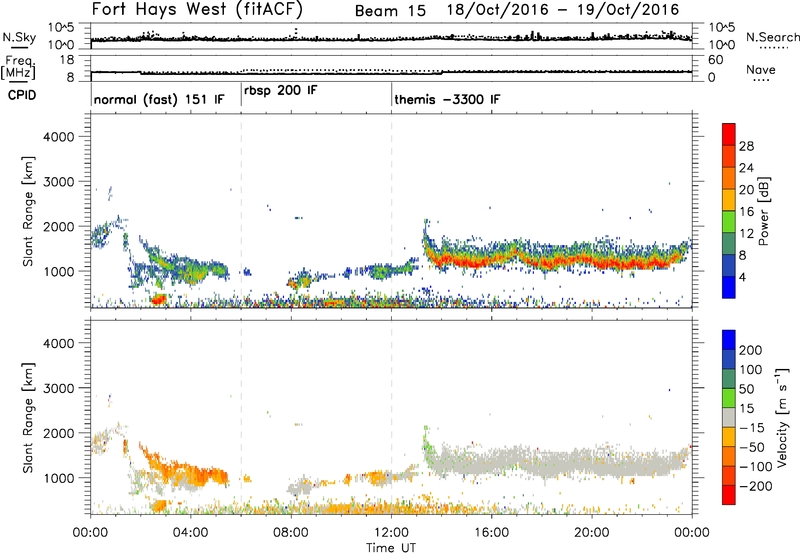800x554 pixels.
Task: Click the "28" tick on Power colorbar
Action: tap(746, 146)
